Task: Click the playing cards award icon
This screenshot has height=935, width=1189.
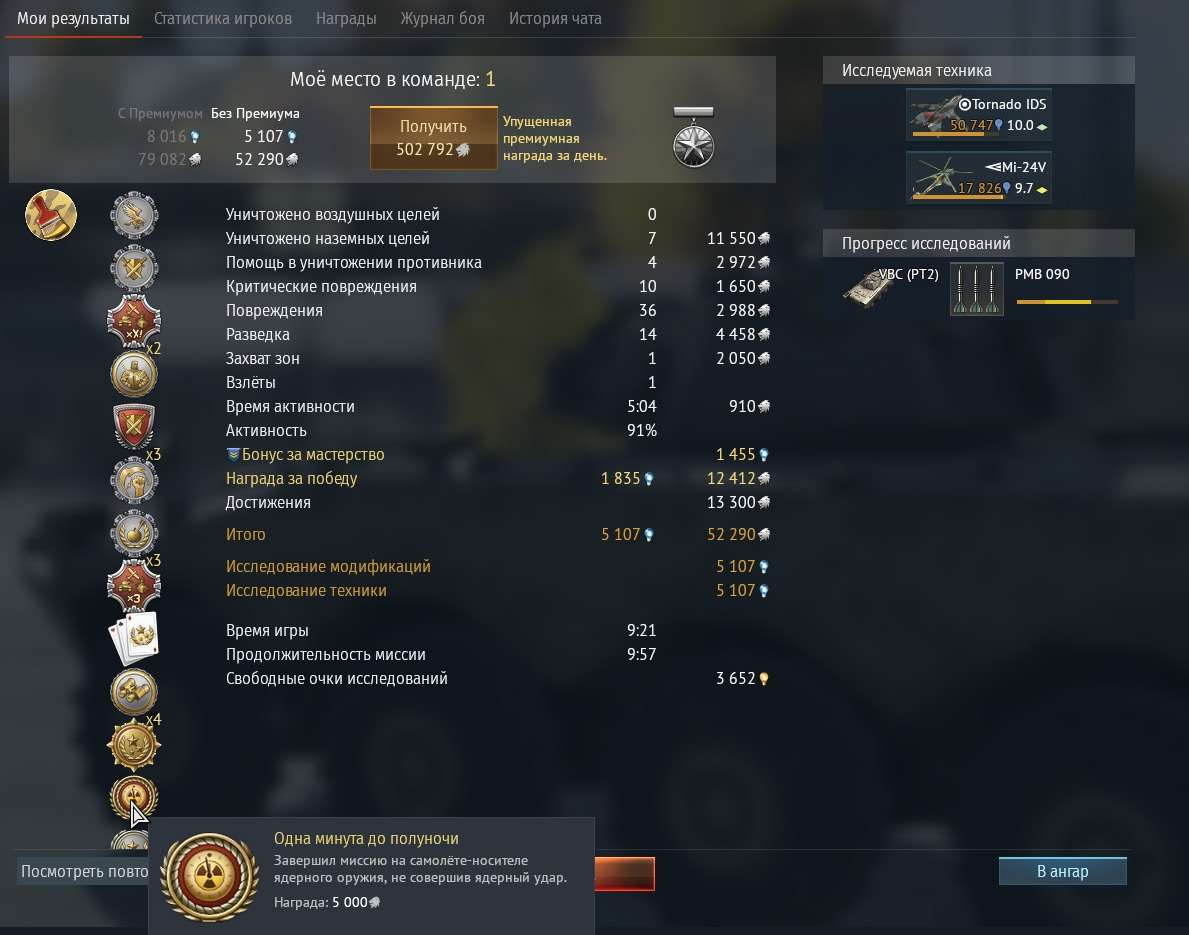Action: click(134, 638)
